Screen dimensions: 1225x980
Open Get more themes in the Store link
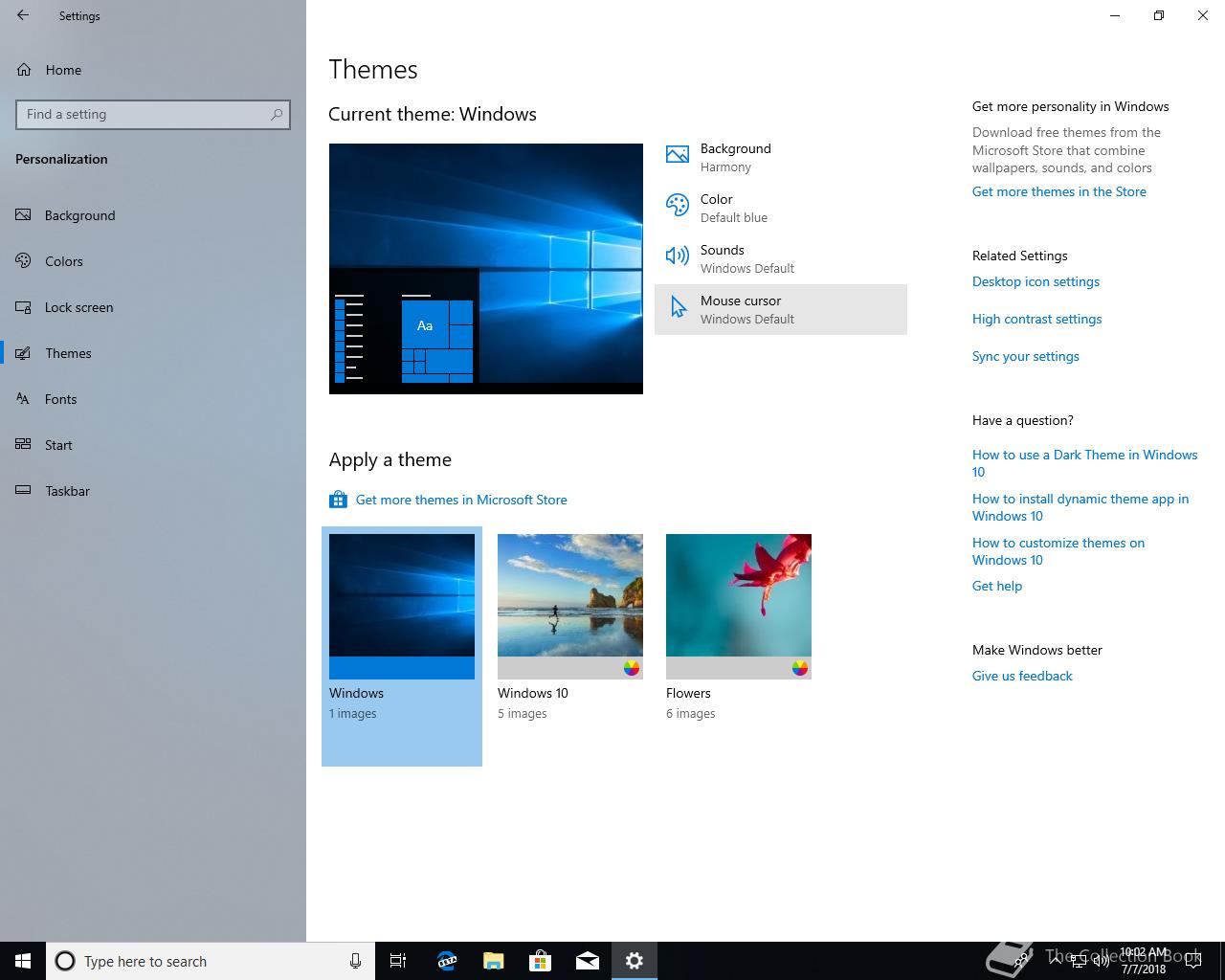point(1058,191)
